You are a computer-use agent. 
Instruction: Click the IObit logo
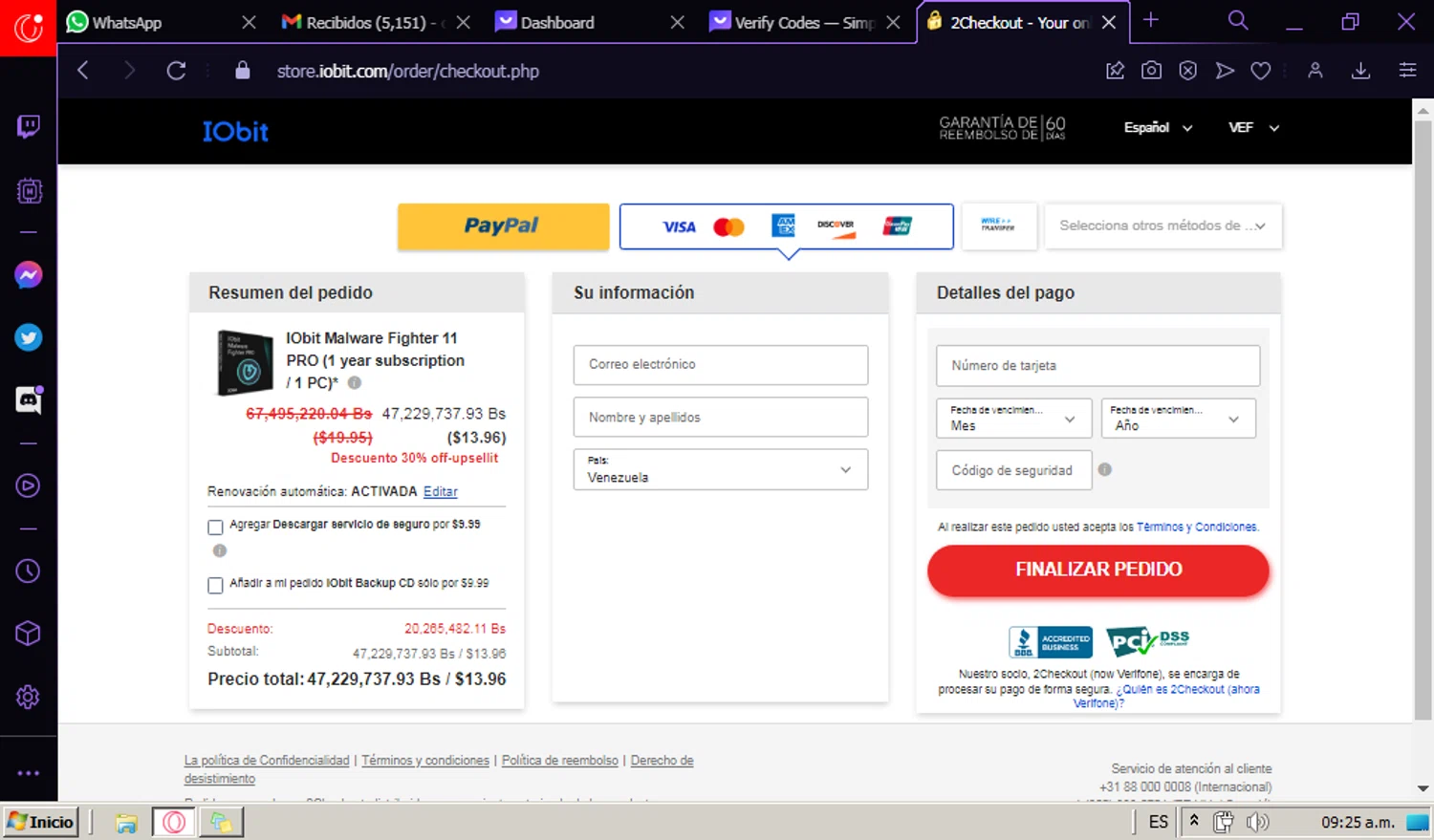pos(235,132)
